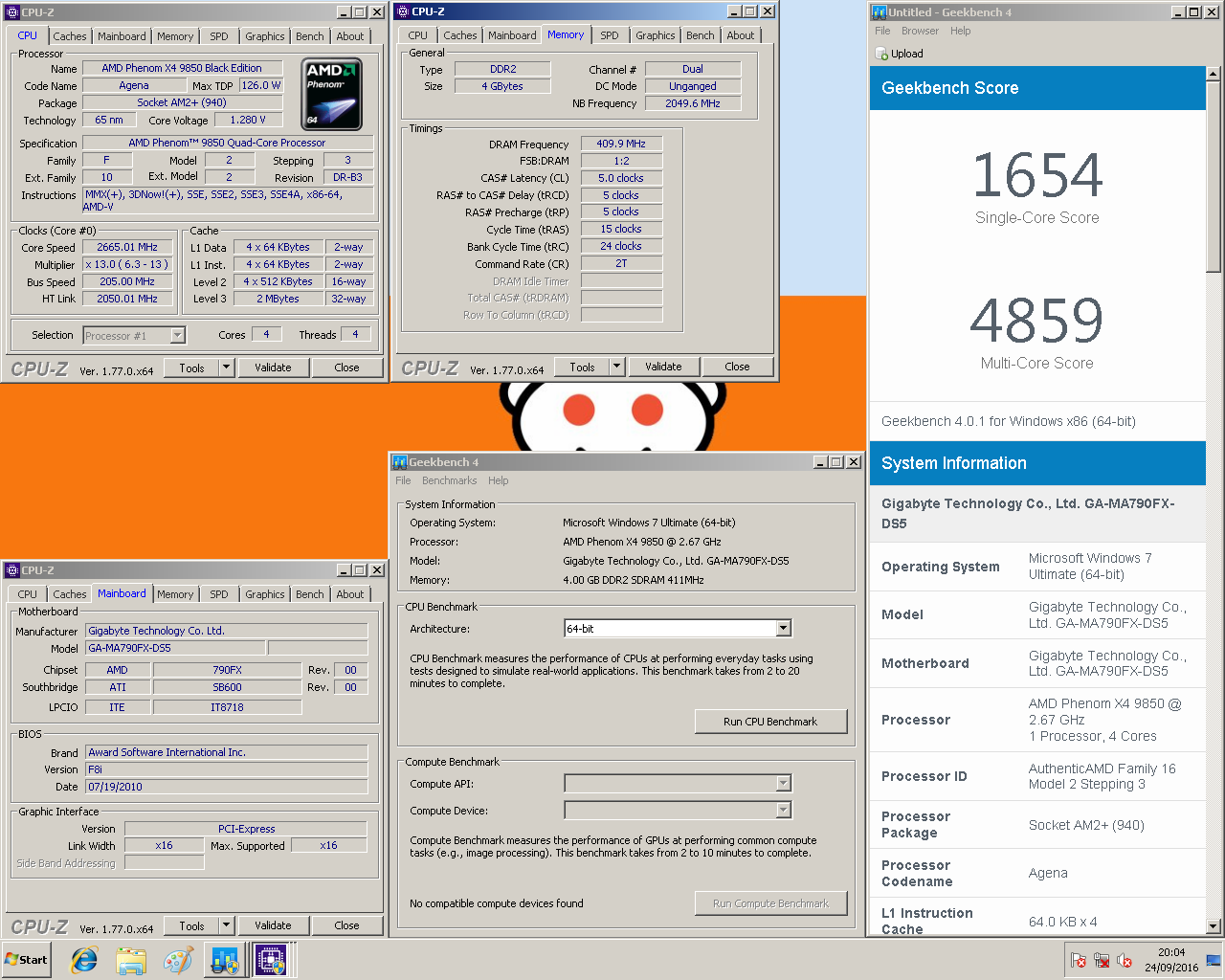1225x980 pixels.
Task: Expand the Processor #1 selection dropdown
Action: pyautogui.click(x=177, y=335)
